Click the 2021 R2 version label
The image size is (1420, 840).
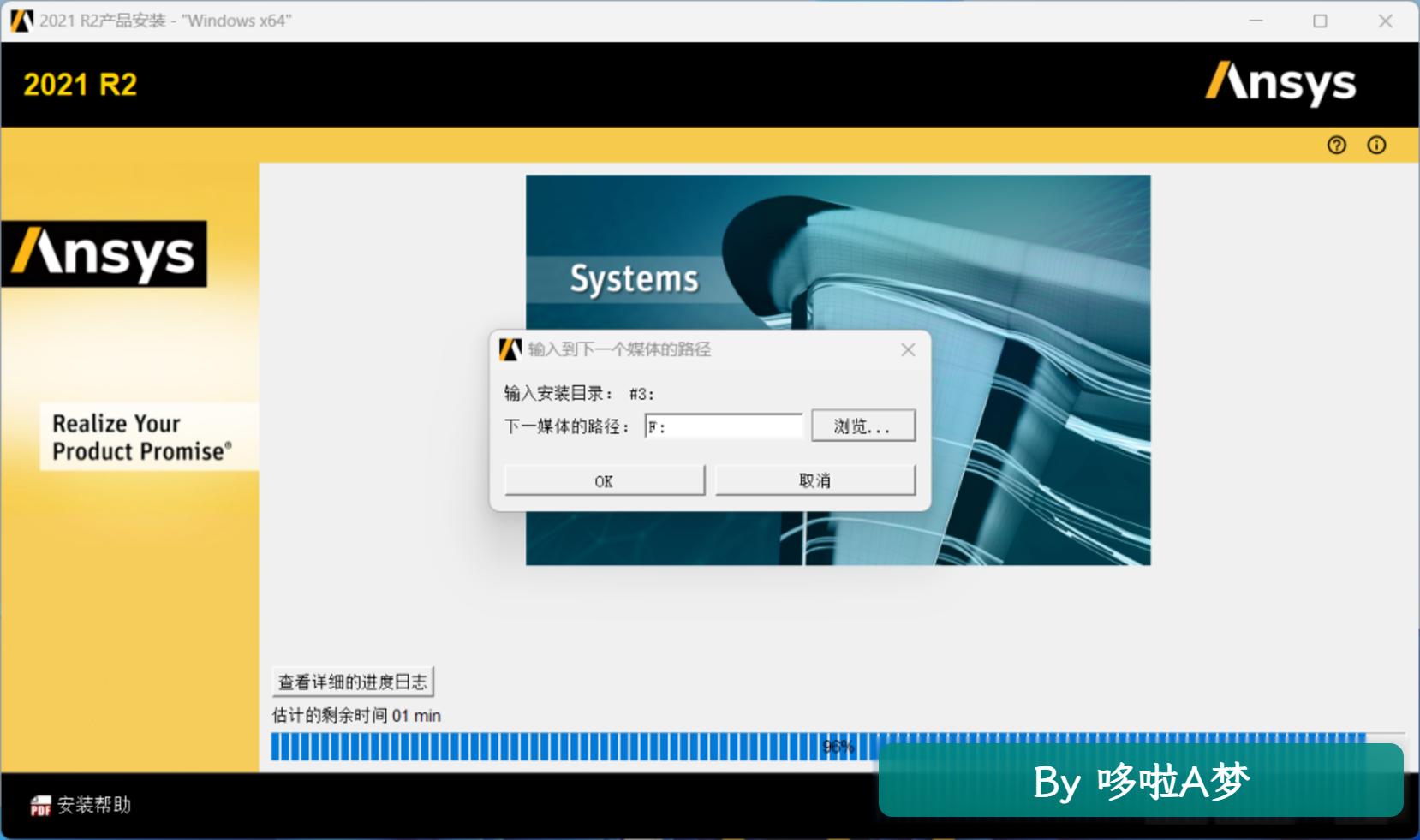coord(80,85)
